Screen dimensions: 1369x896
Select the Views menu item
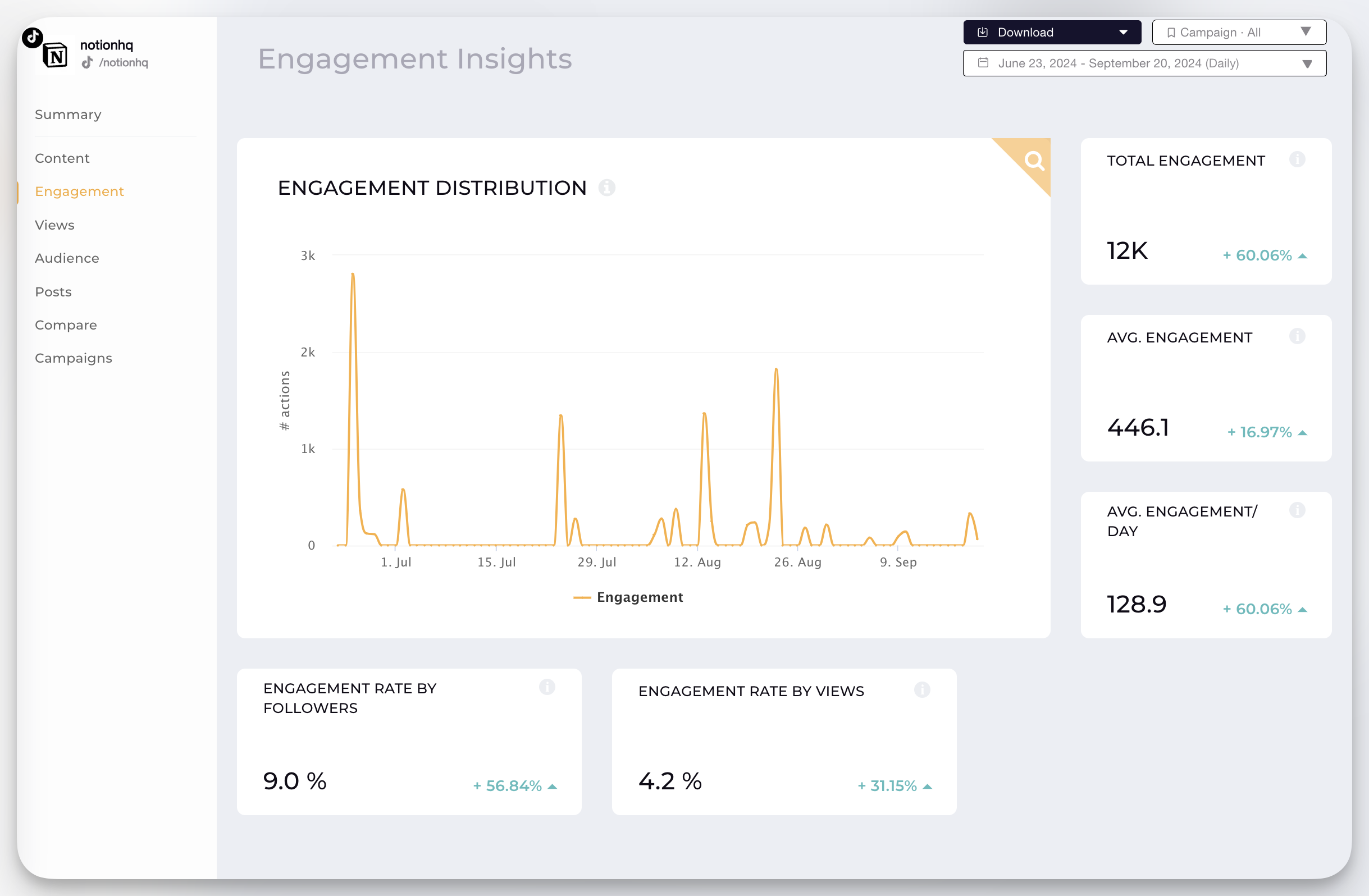(x=55, y=224)
